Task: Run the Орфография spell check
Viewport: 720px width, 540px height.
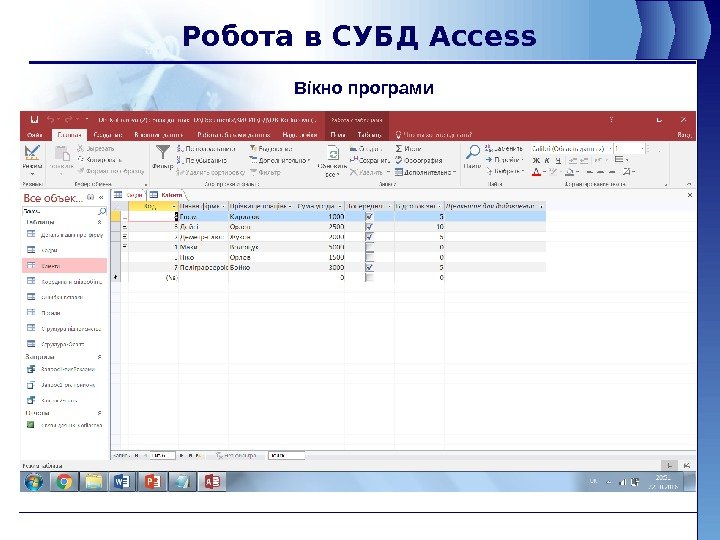Action: 419,160
